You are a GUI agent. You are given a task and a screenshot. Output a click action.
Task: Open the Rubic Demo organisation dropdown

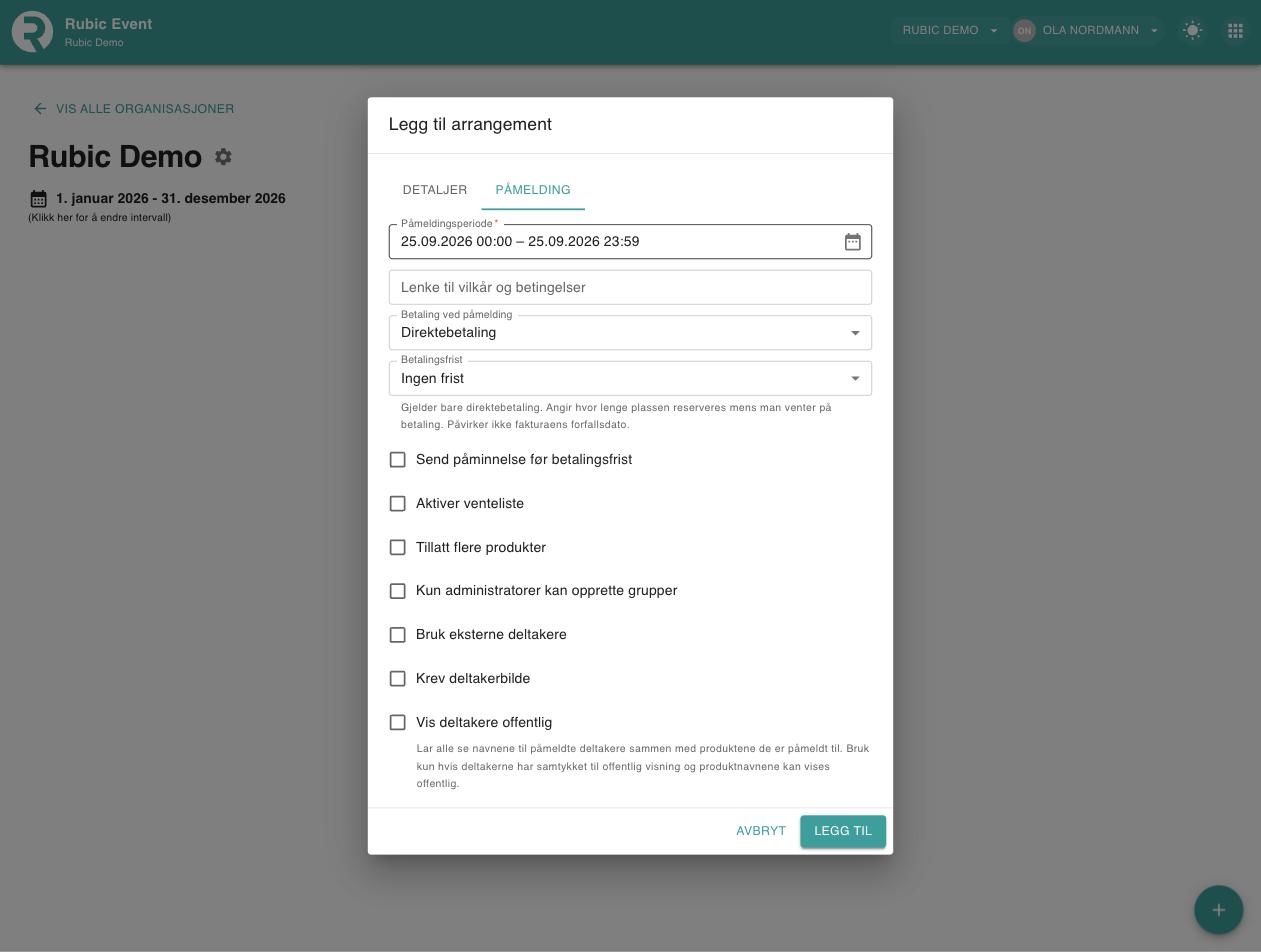pyautogui.click(x=950, y=31)
